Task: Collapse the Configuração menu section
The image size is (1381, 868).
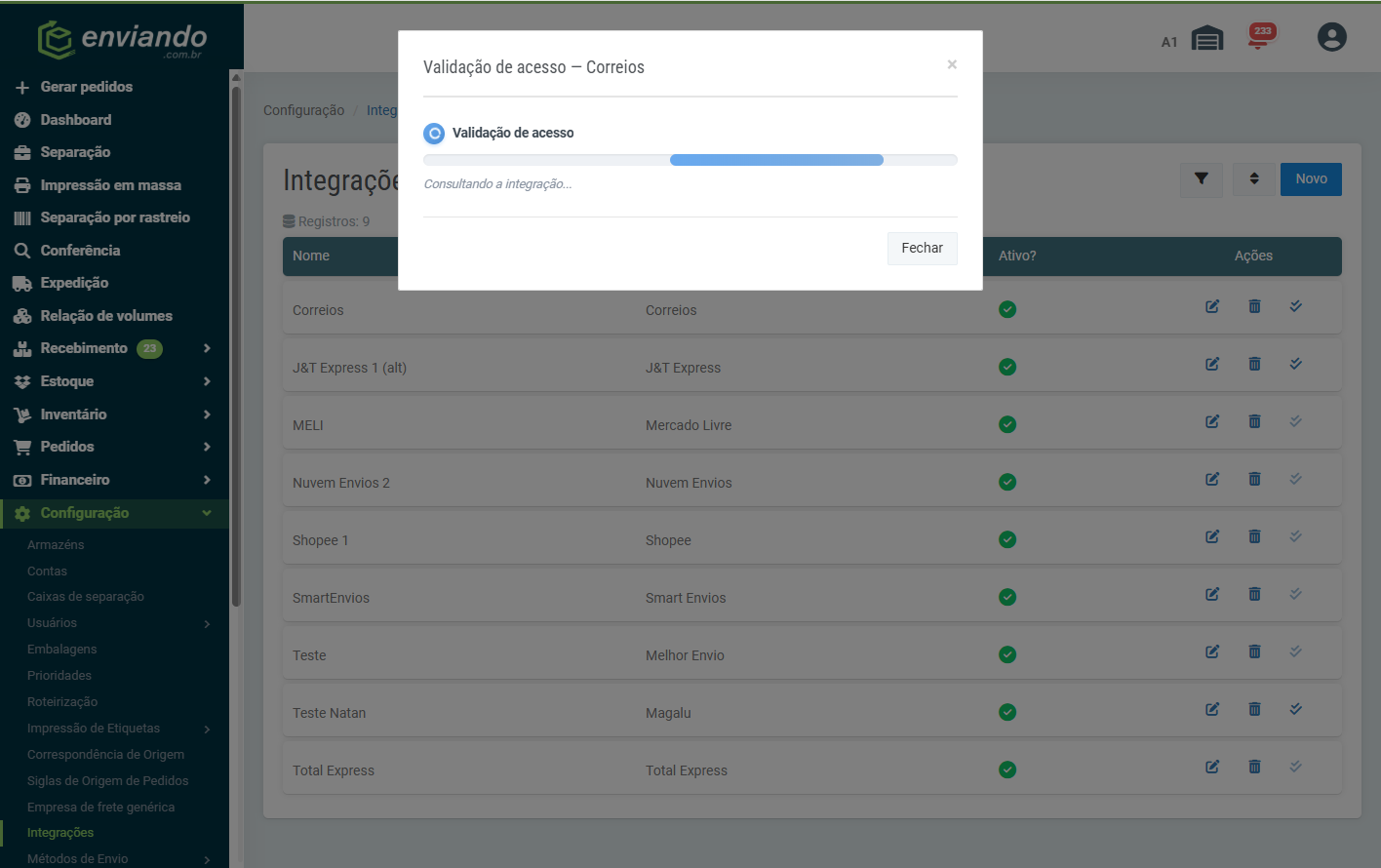Action: pyautogui.click(x=114, y=513)
